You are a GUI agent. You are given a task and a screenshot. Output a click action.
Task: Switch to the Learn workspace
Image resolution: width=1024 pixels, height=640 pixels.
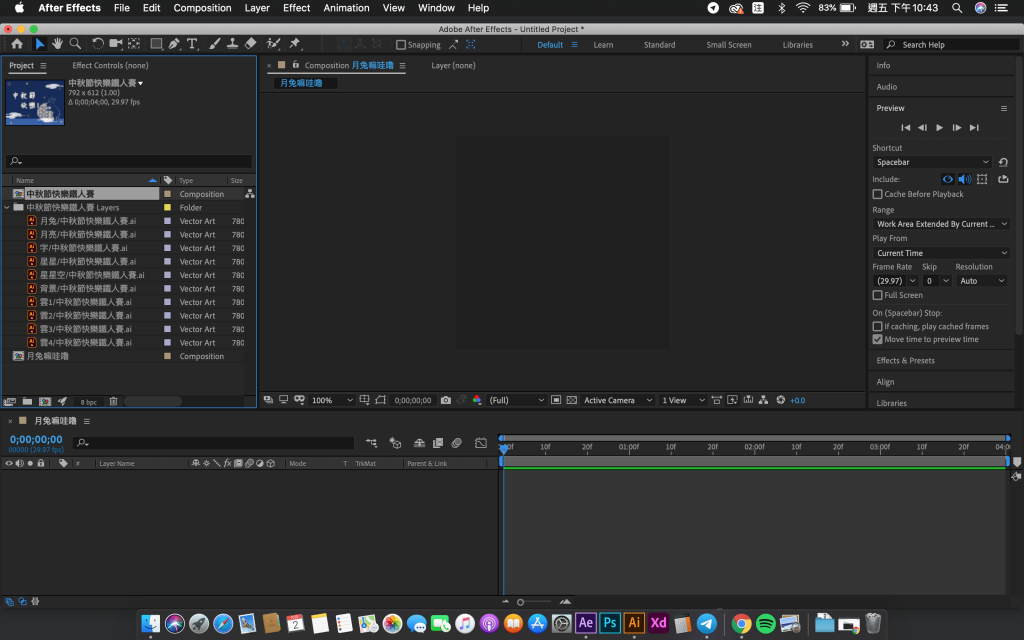(x=603, y=45)
